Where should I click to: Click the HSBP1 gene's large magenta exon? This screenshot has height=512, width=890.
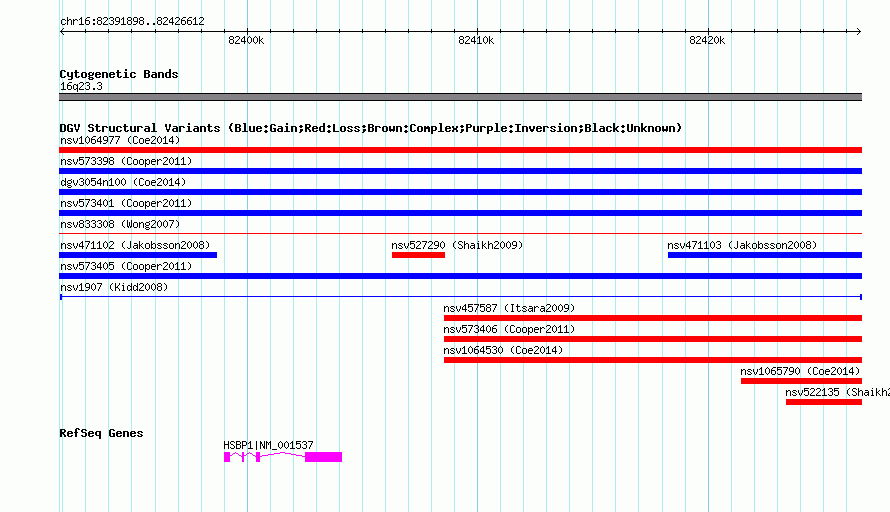(324, 457)
